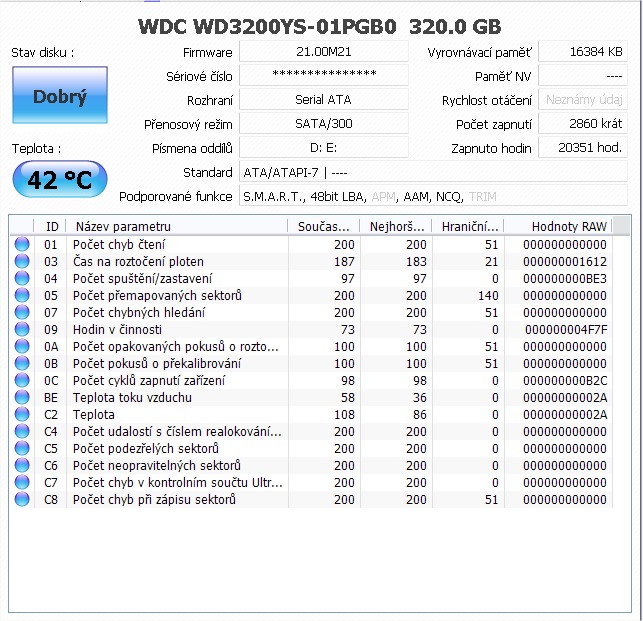Click RAW value 000000001612
This screenshot has height=621, width=643.
coord(565,262)
